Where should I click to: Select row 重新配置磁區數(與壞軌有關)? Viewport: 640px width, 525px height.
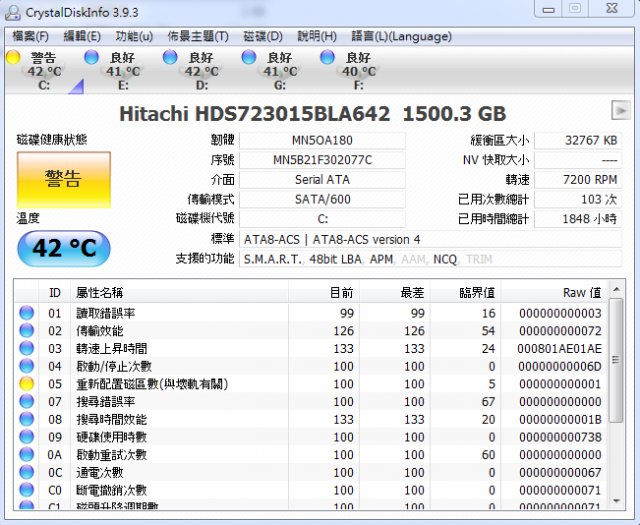tap(311, 384)
